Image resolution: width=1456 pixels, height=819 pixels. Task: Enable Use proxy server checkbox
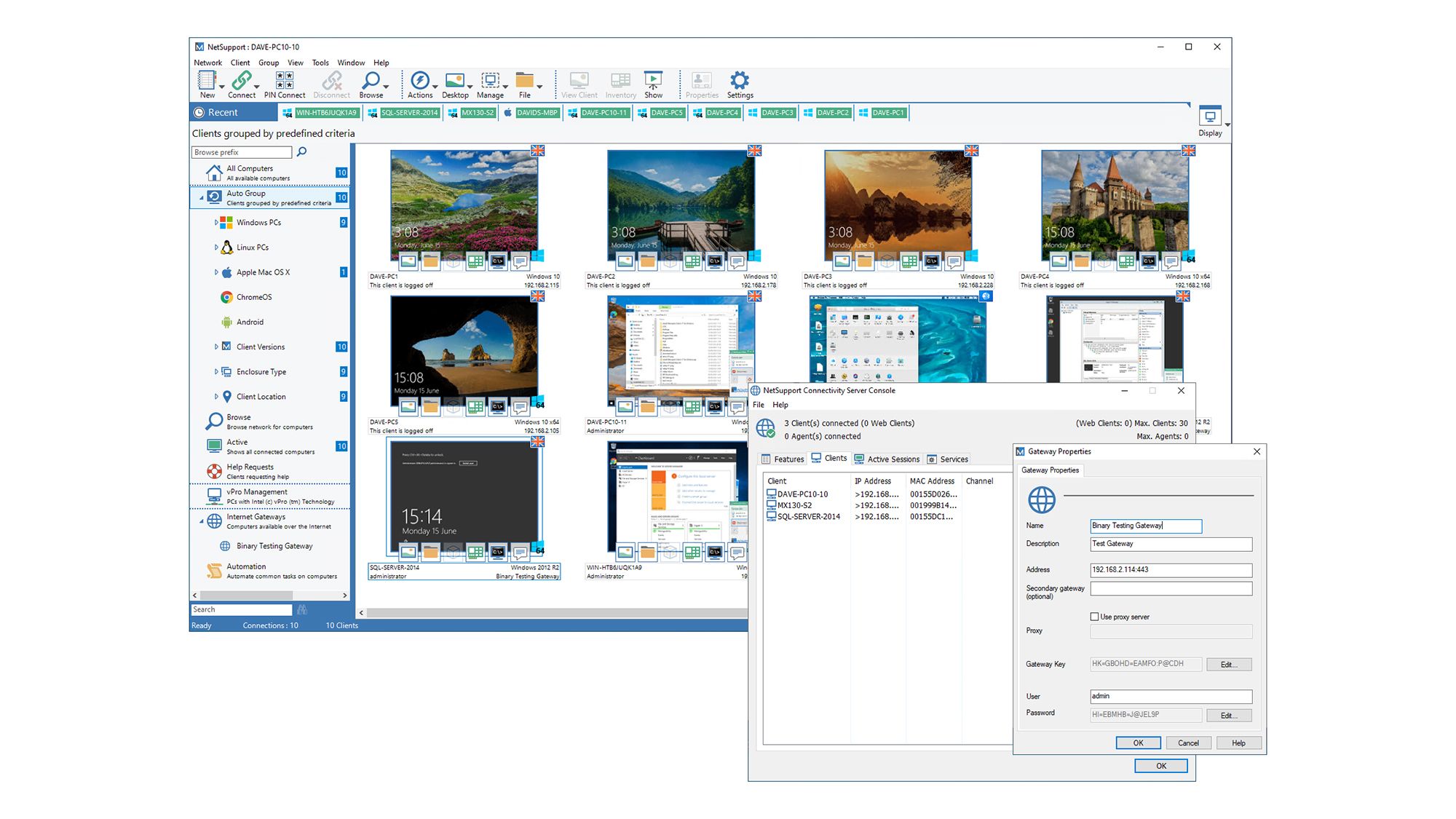1094,617
